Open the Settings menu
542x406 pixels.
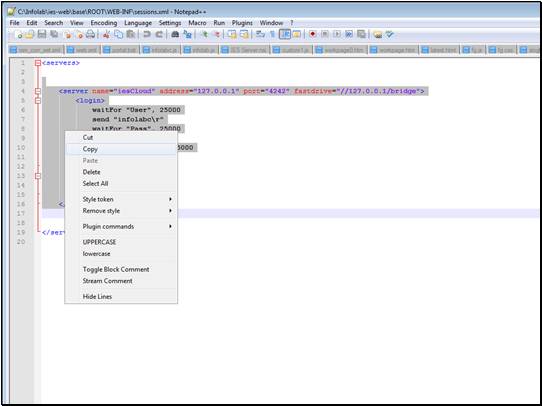click(x=170, y=23)
